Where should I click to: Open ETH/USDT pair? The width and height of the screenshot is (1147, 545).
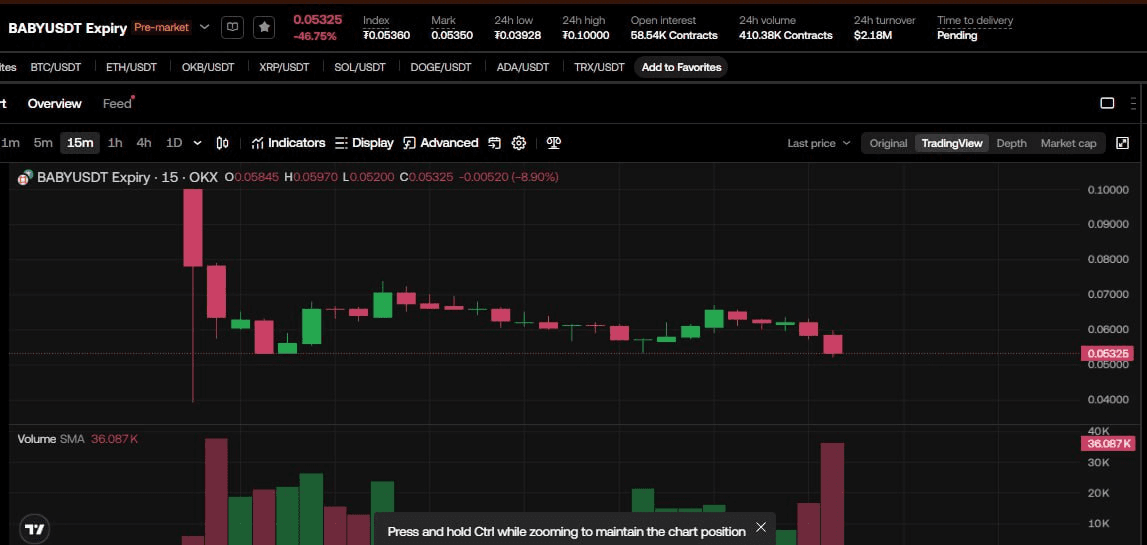(x=132, y=67)
